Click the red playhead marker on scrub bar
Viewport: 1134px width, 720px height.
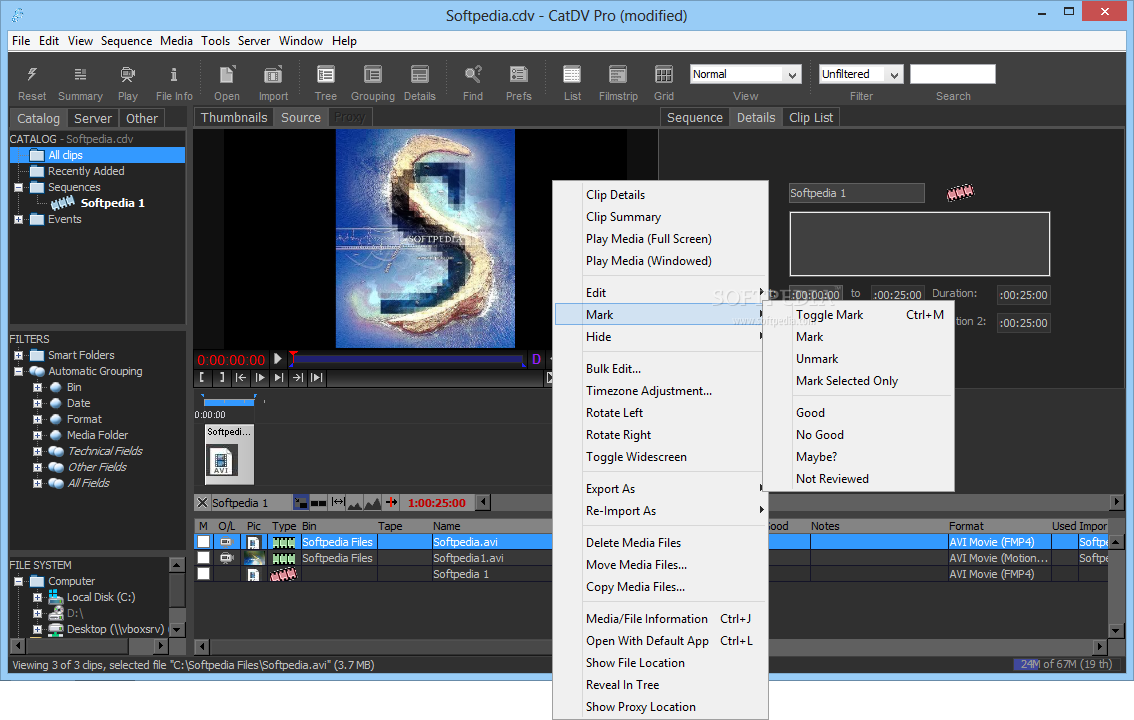(293, 355)
